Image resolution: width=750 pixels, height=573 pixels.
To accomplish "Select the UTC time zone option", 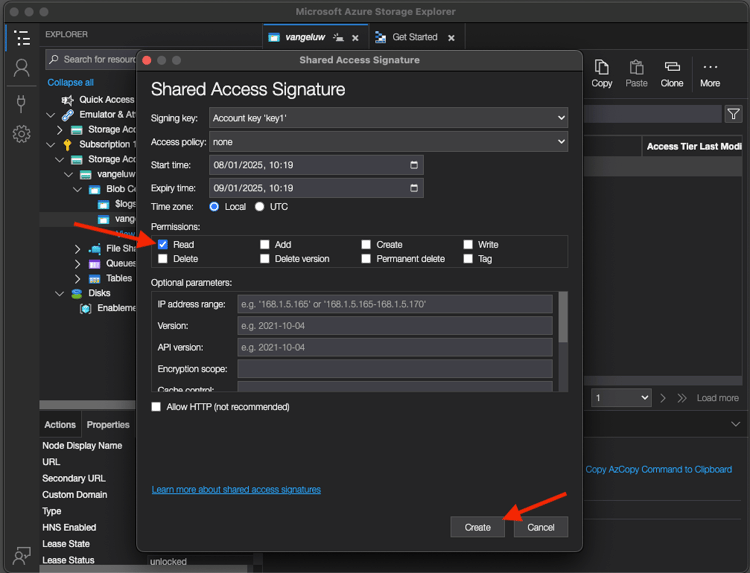I will [x=260, y=207].
